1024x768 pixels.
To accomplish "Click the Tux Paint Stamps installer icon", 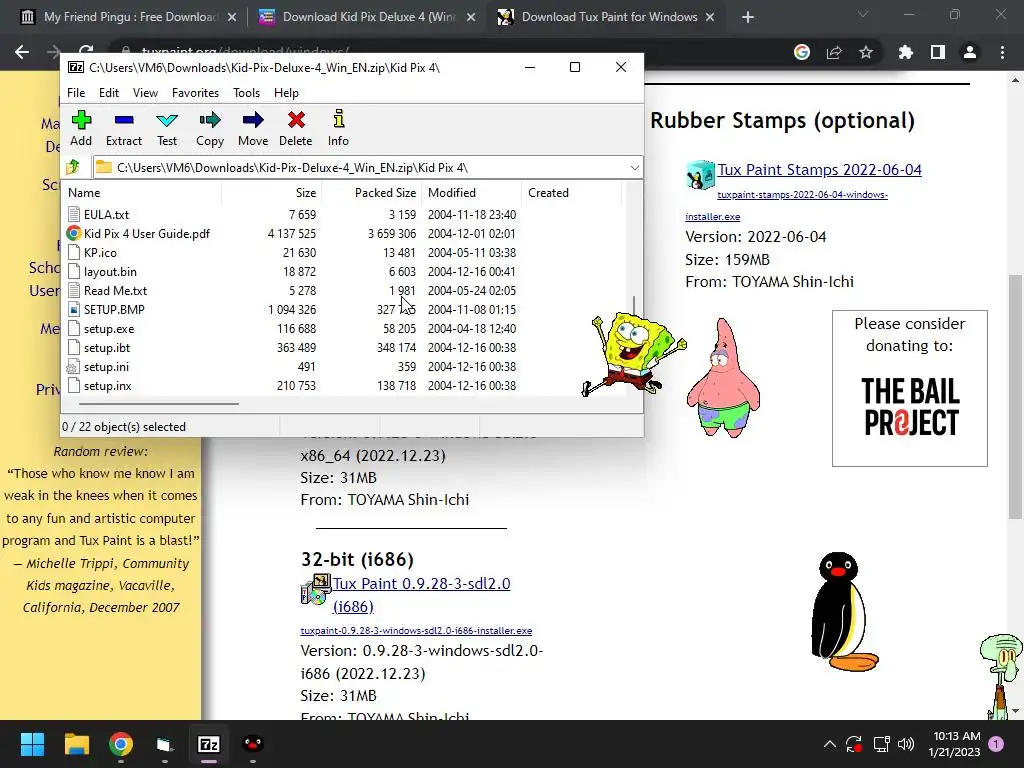I will click(700, 174).
